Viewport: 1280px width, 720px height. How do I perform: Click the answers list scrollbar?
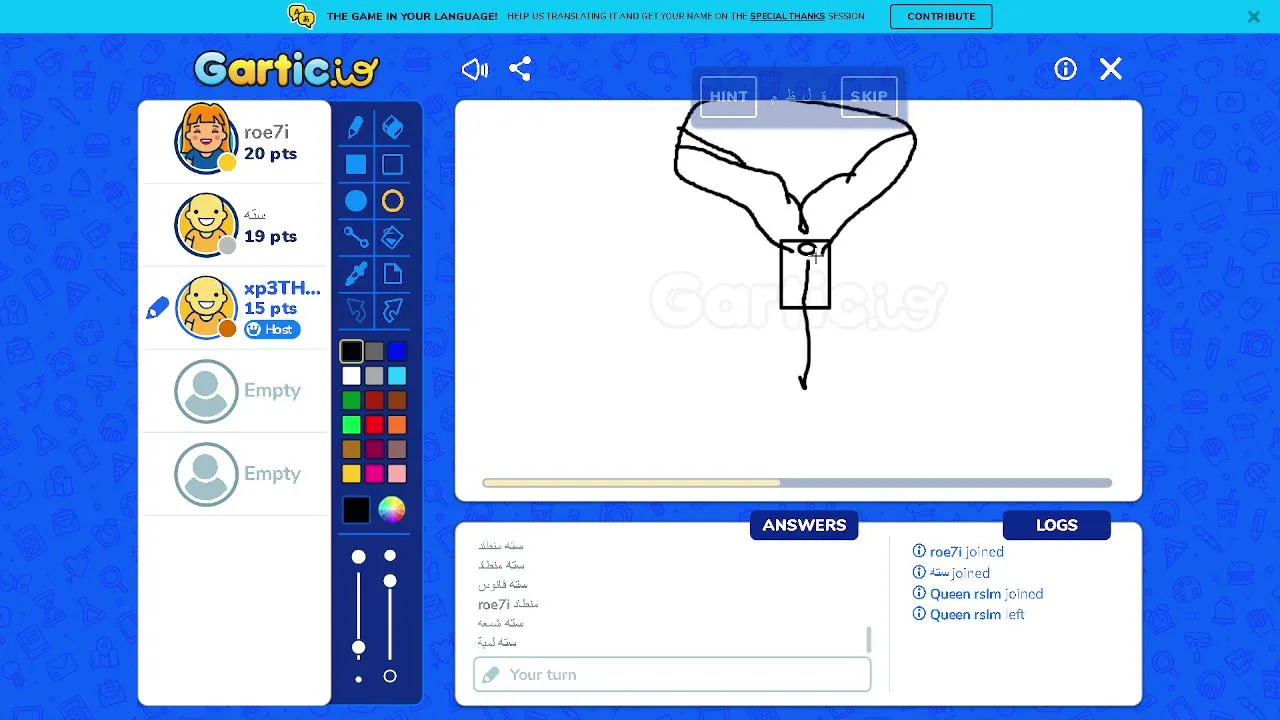[868, 639]
